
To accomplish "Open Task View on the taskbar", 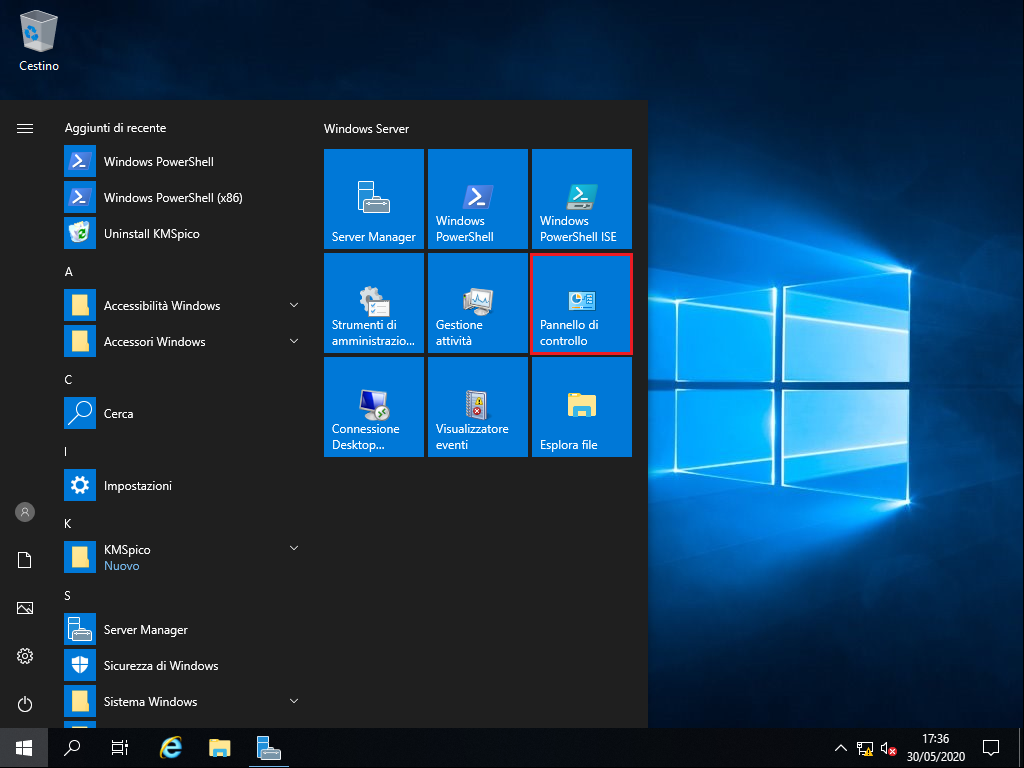I will [120, 748].
